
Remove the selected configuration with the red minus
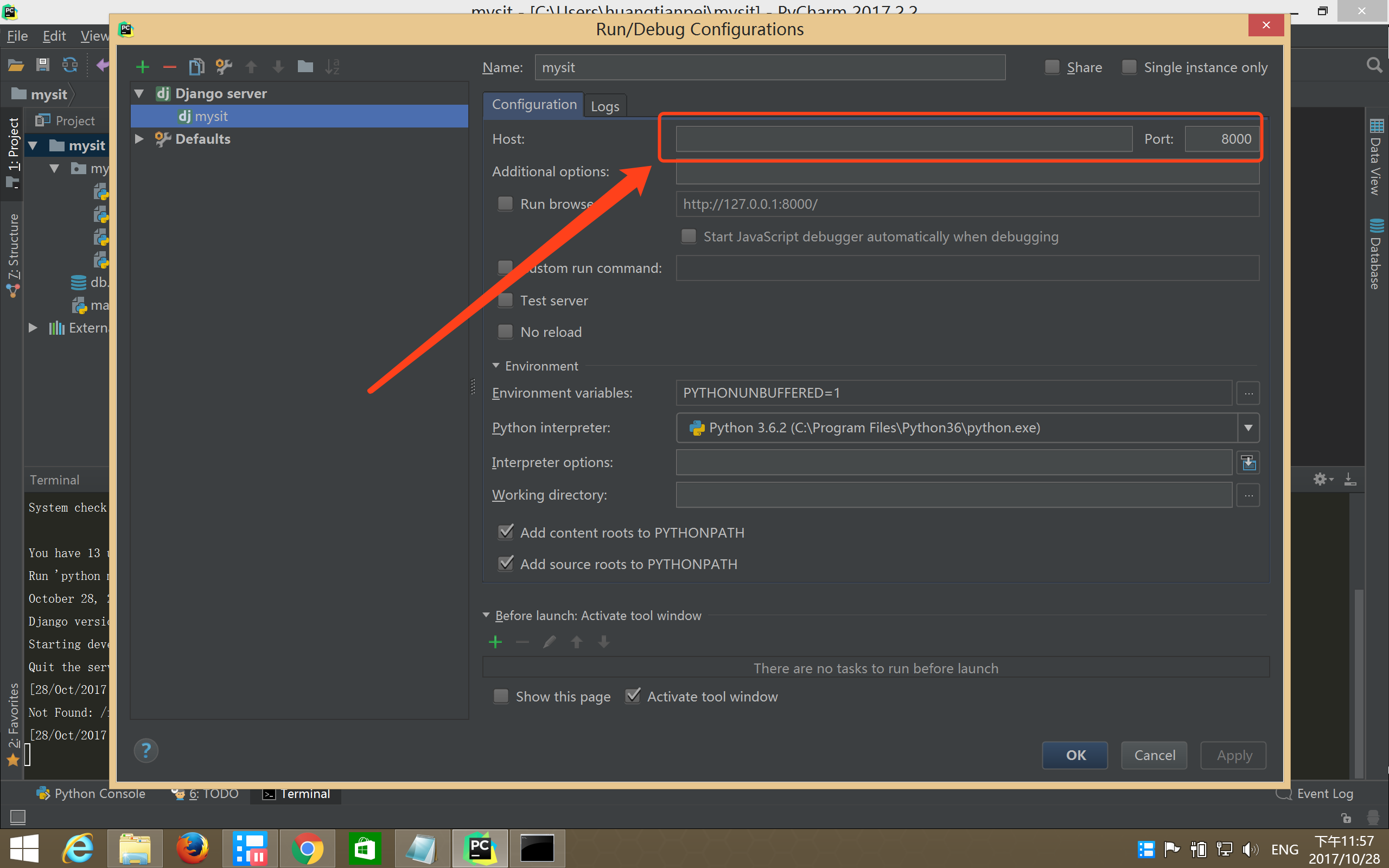[x=169, y=67]
